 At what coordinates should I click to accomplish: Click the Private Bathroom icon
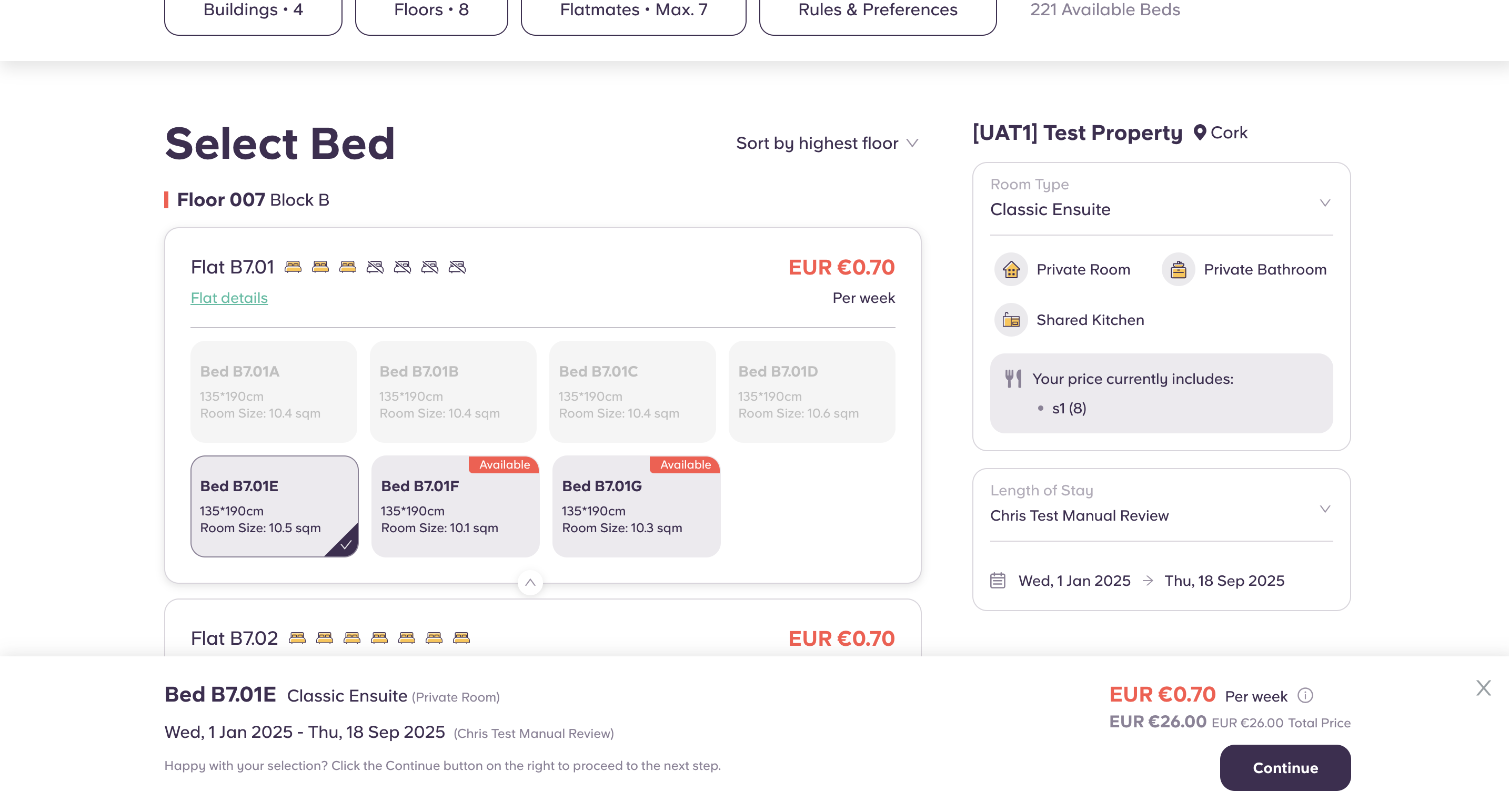1178,269
